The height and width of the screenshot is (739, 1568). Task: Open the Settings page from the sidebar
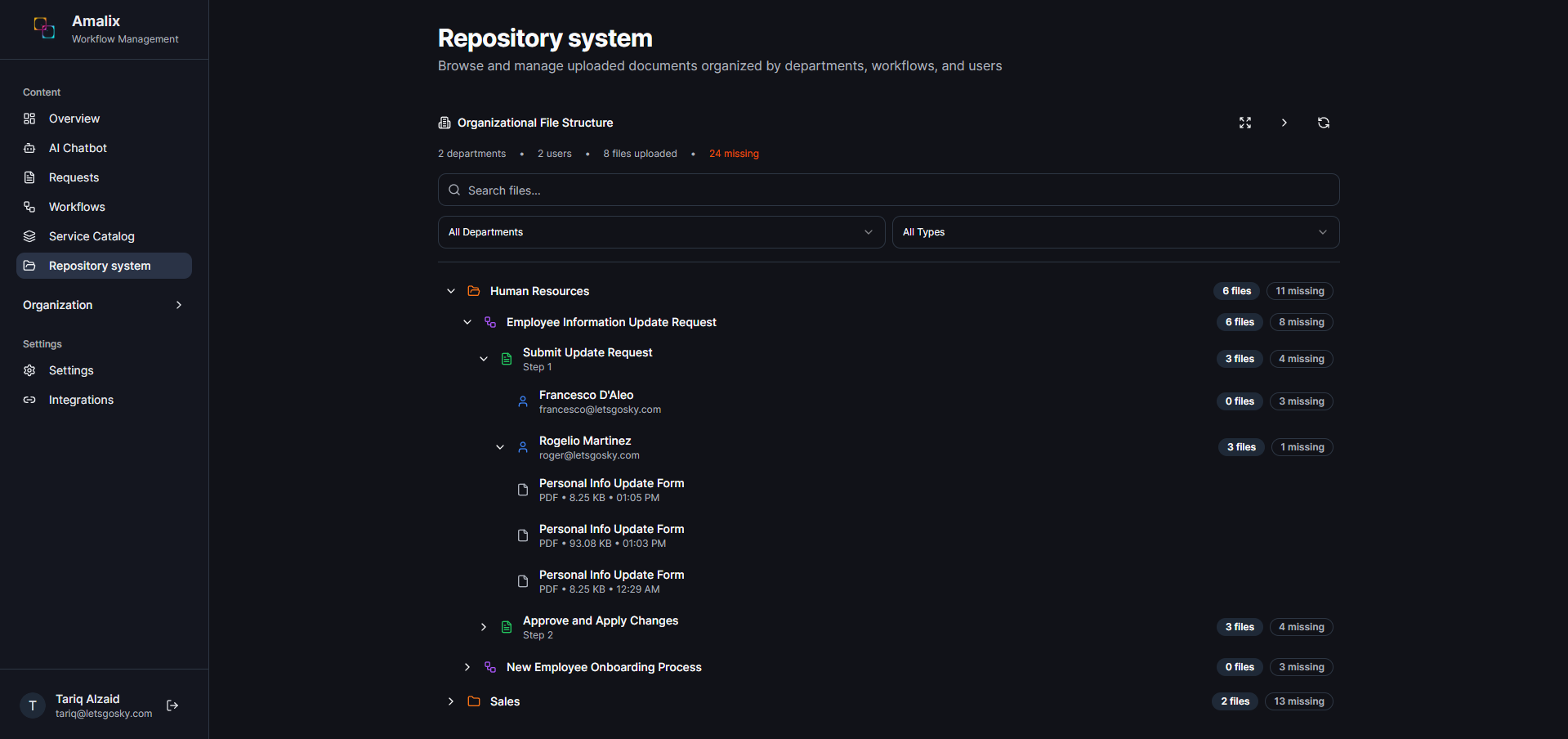(71, 370)
